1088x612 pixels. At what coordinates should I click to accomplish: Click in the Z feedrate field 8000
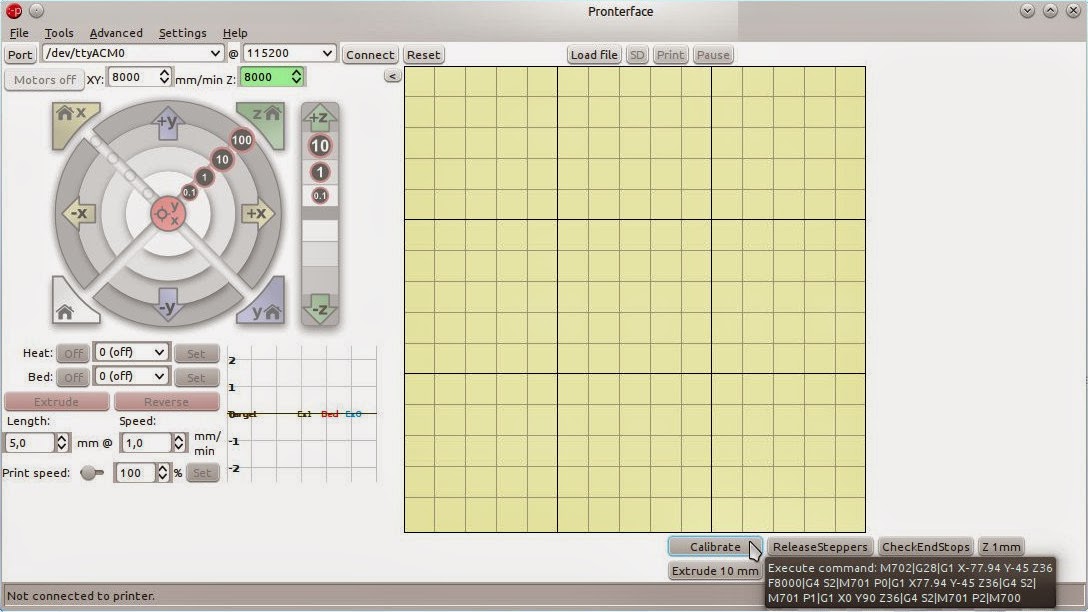(x=265, y=76)
